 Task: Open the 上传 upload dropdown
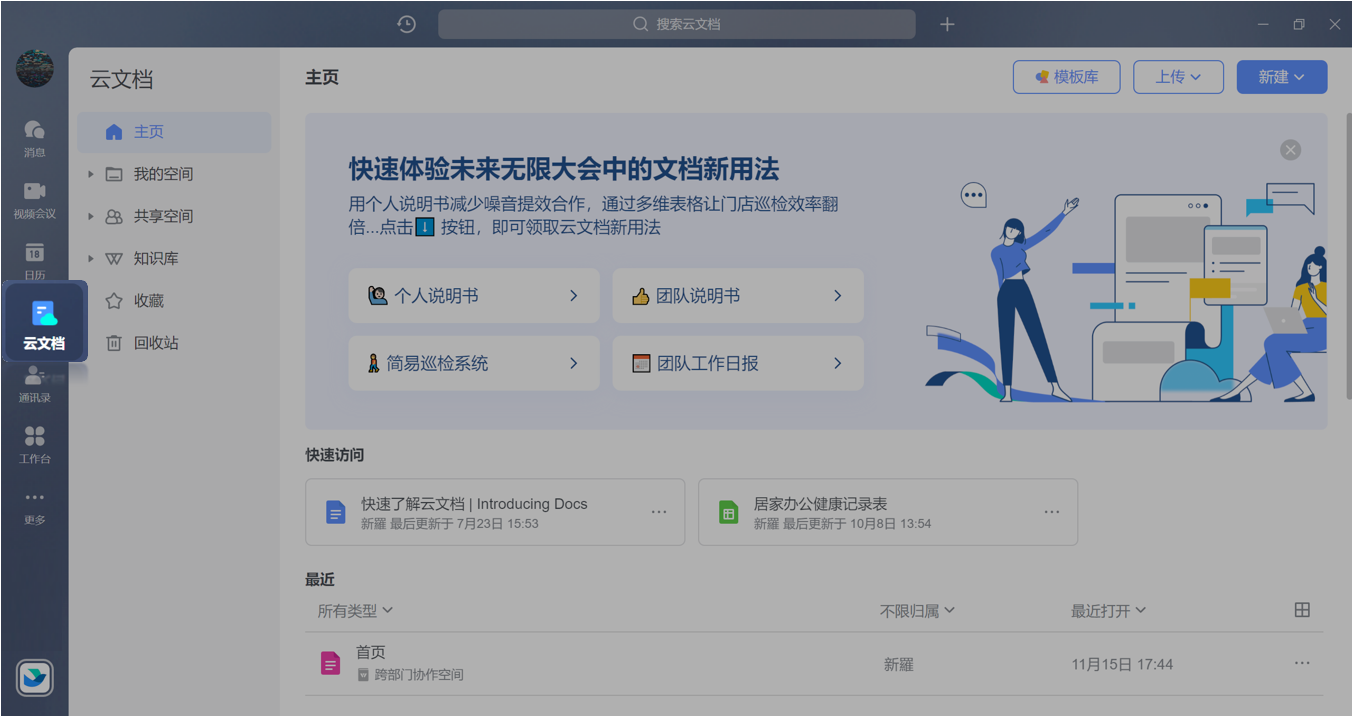(1180, 77)
